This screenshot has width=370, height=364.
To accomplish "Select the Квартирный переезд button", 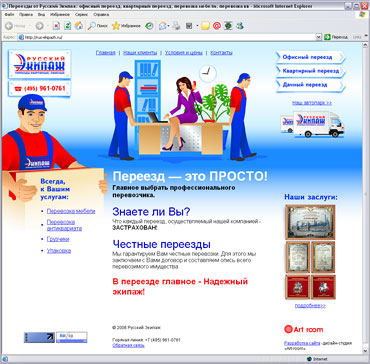I will 310,71.
